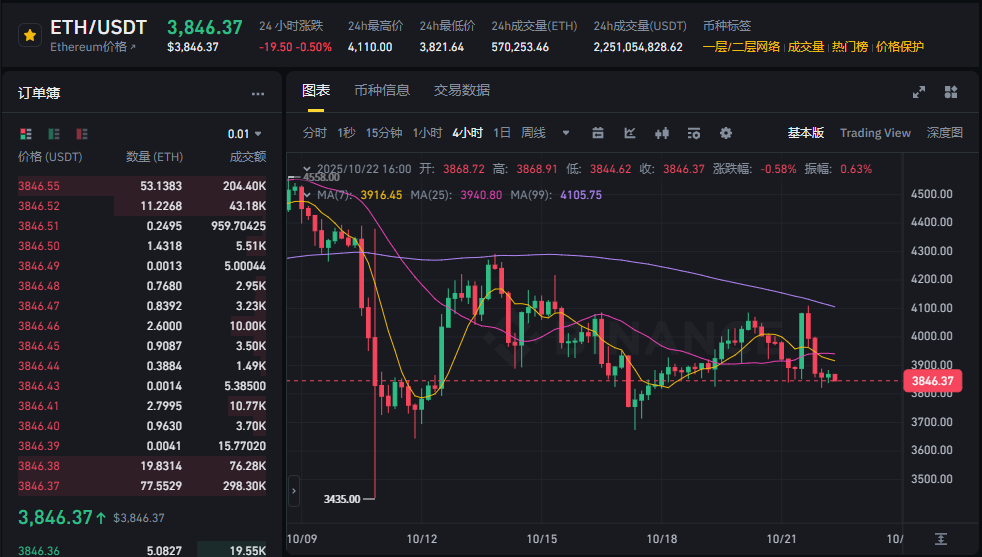Expand the left chart drawing toolbar

[294, 491]
